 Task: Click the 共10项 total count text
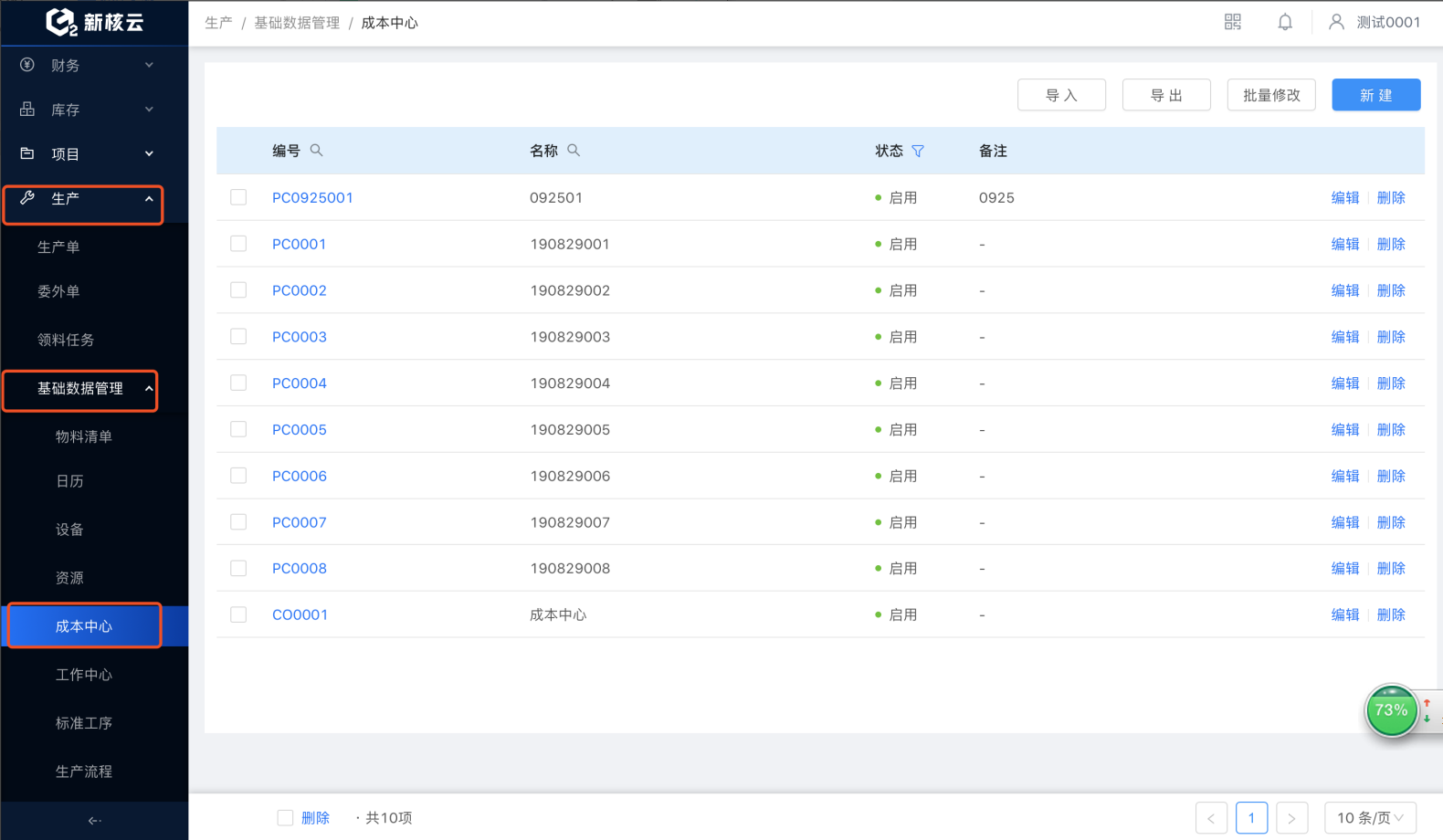pos(389,818)
